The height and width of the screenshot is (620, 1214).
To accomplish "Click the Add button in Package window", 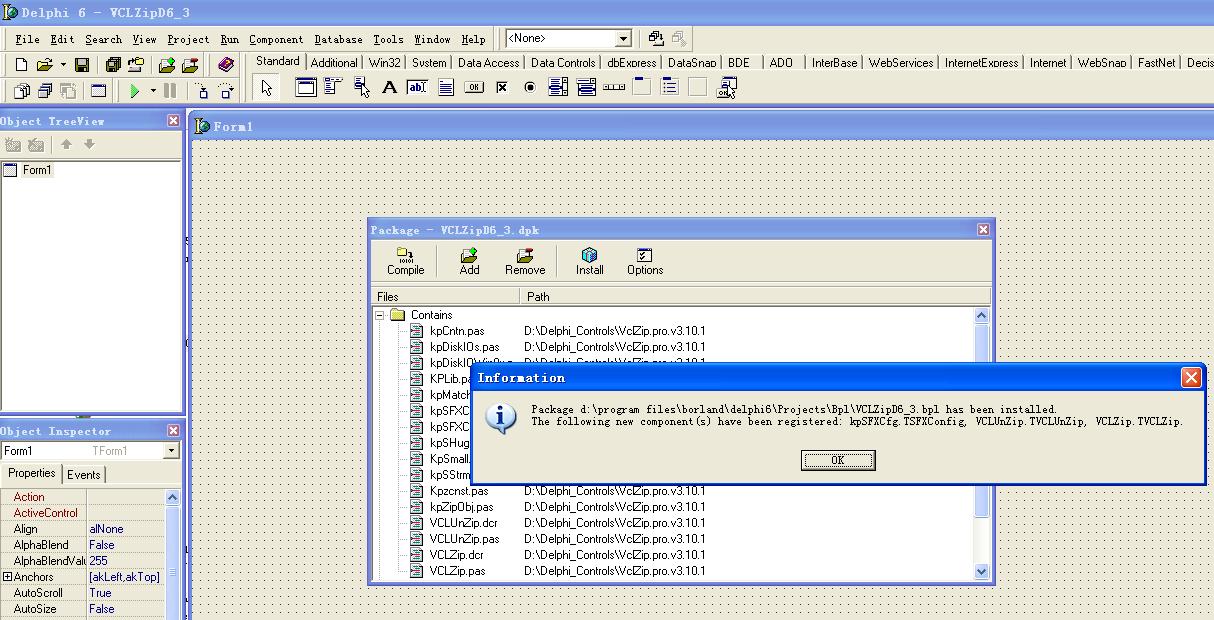I will tap(469, 262).
